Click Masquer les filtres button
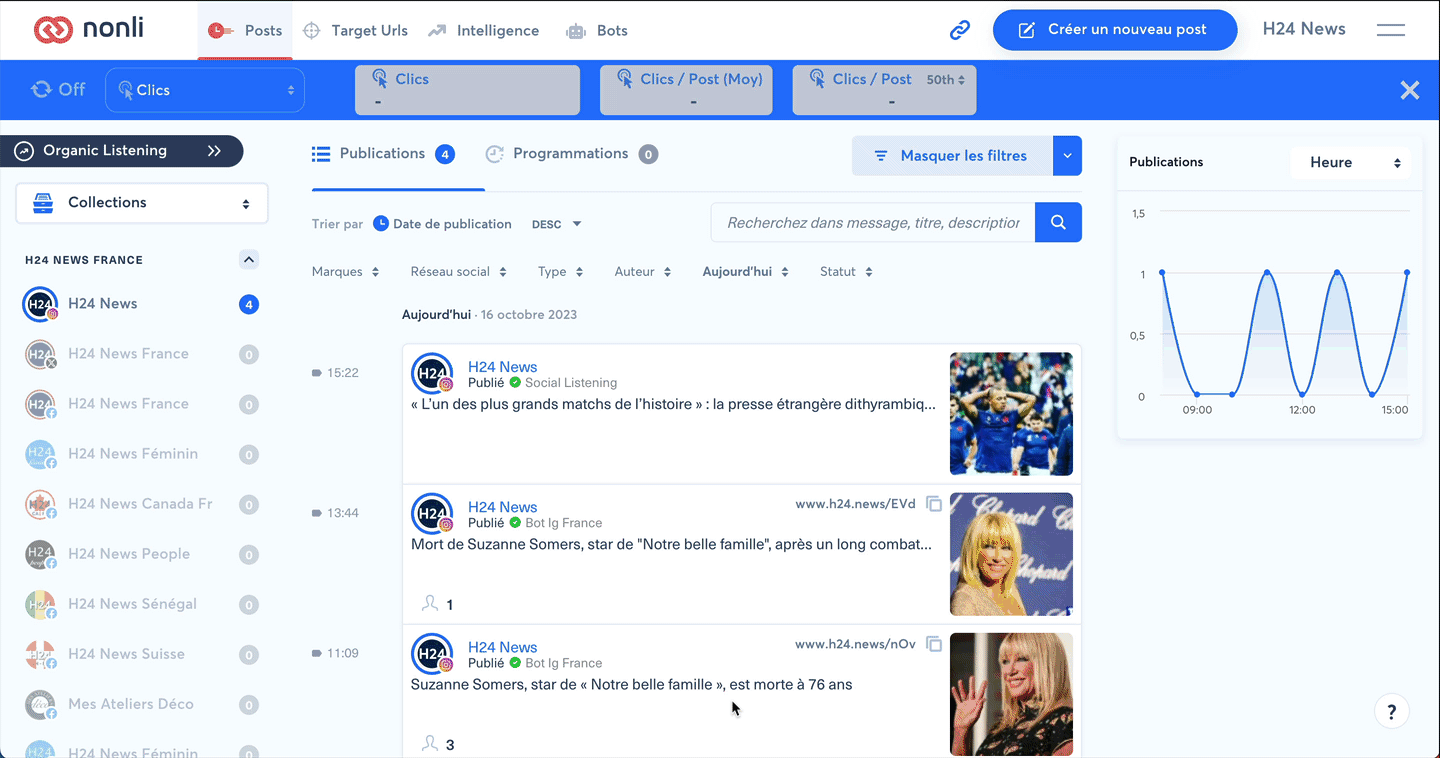Viewport: 1440px width, 758px height. tap(952, 156)
